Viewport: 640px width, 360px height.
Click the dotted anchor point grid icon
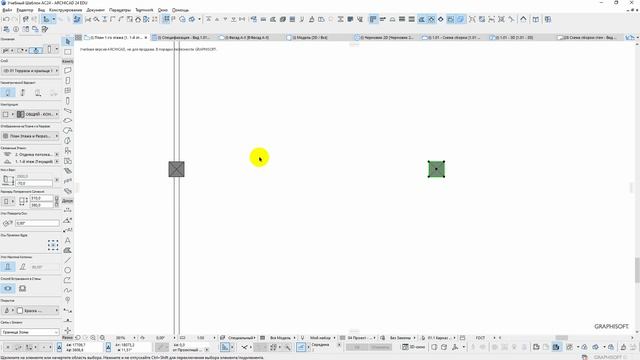click(x=53, y=245)
